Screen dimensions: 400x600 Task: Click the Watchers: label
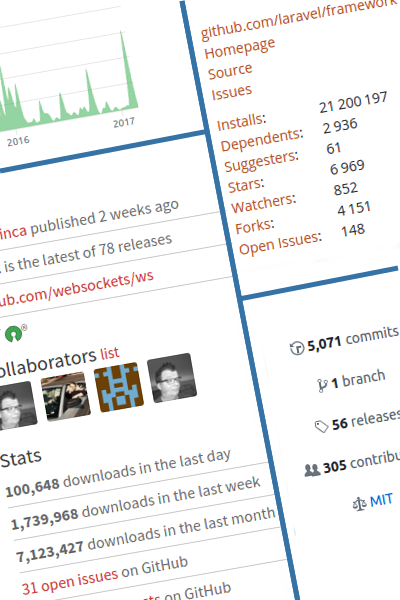(264, 204)
